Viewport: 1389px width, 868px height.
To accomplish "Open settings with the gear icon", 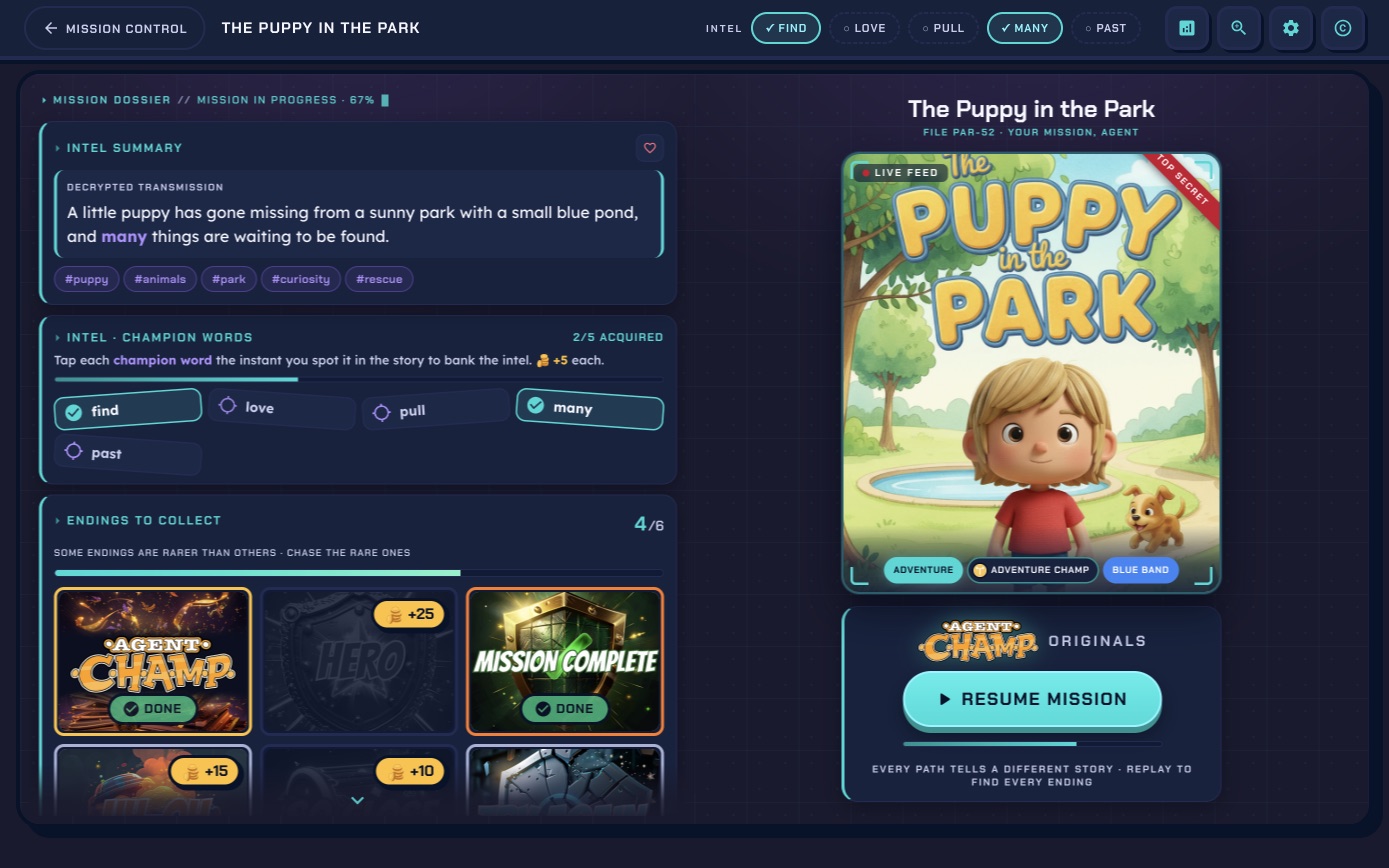I will [x=1291, y=28].
